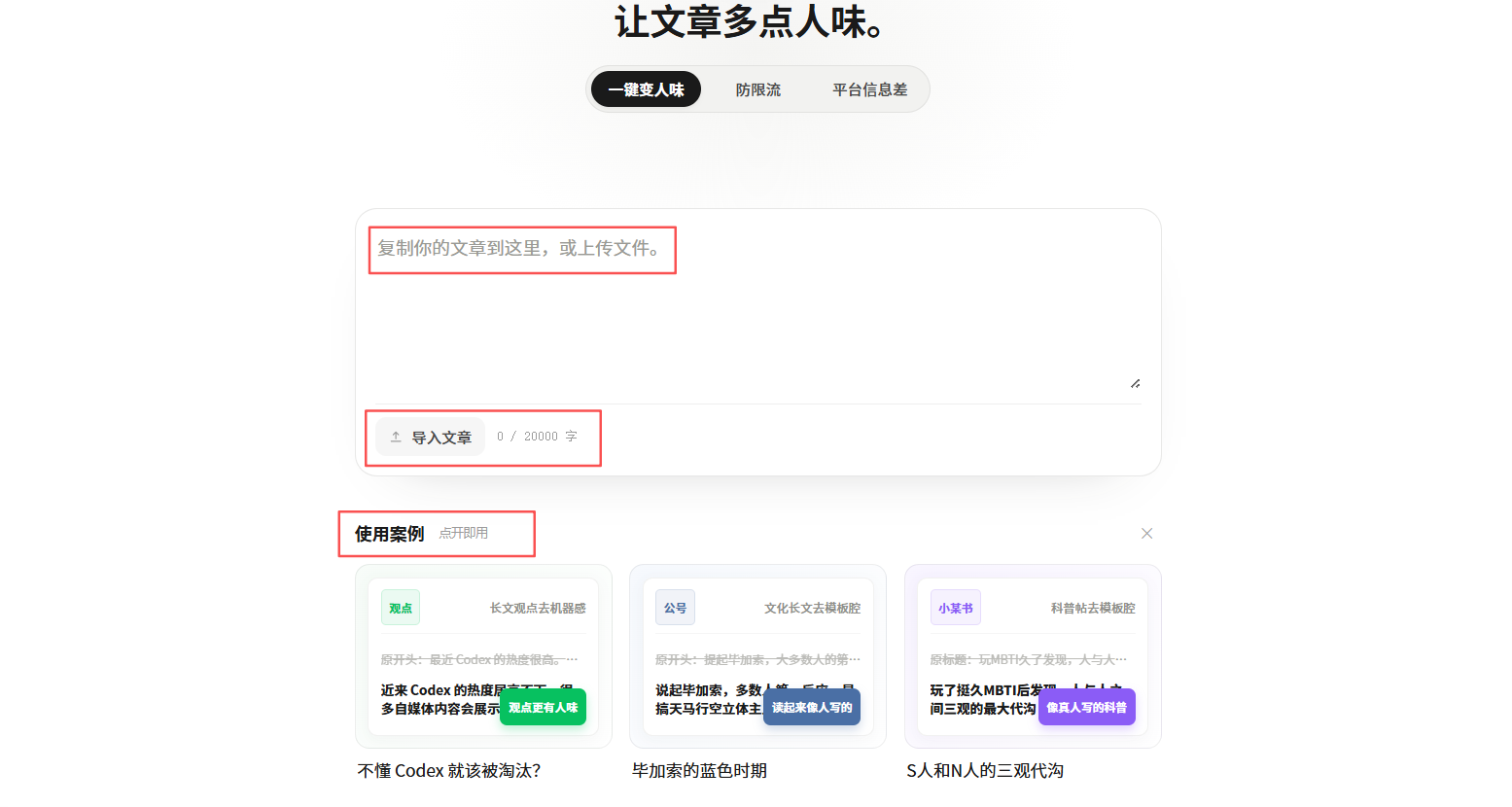Screen dimensions: 1512x807
Task: Click the 公号 tag label
Action: (x=675, y=608)
